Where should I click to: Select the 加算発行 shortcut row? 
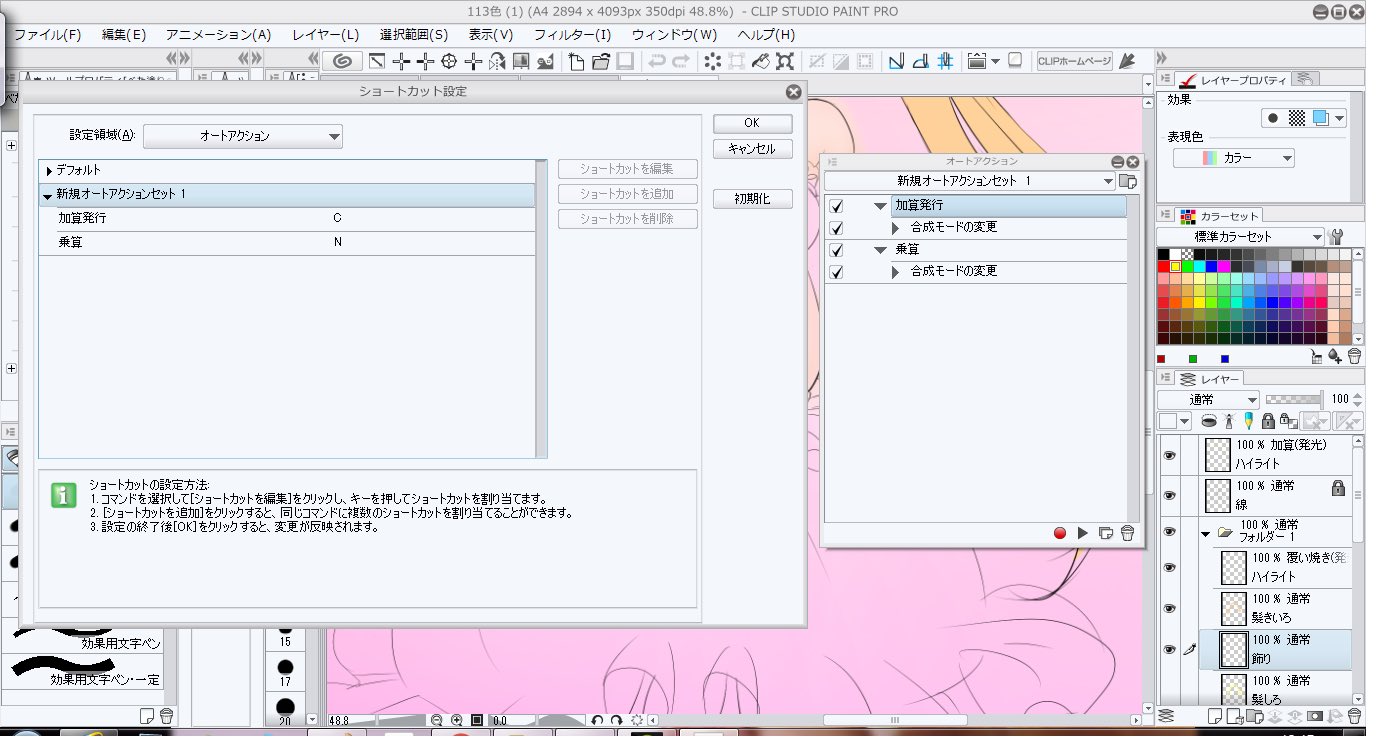point(287,218)
